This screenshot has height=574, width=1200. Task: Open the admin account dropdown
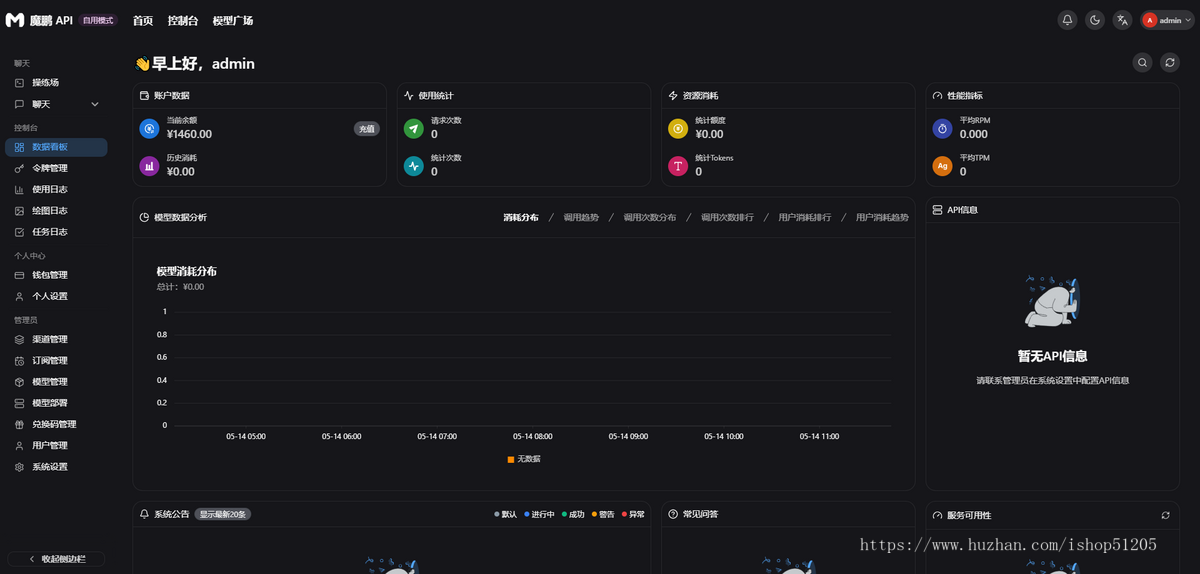1167,20
